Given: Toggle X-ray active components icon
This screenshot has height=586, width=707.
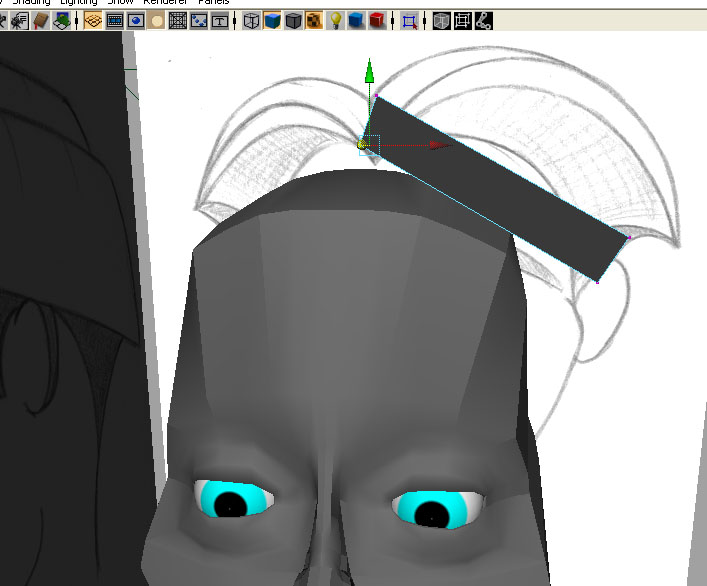Looking at the screenshot, I should (x=463, y=21).
